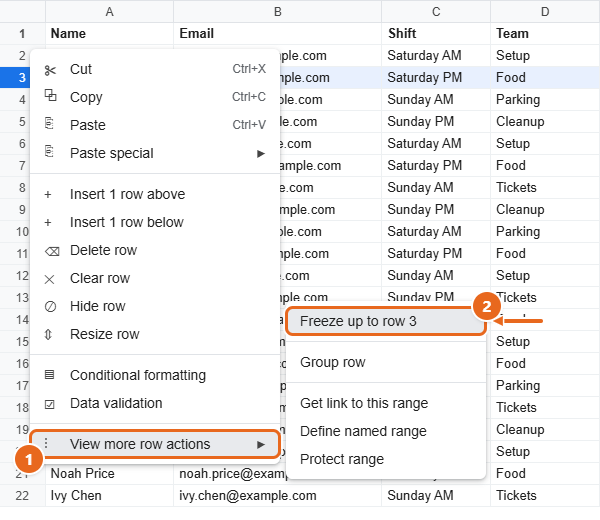
Task: Click Setup cell in row 2
Action: point(545,55)
